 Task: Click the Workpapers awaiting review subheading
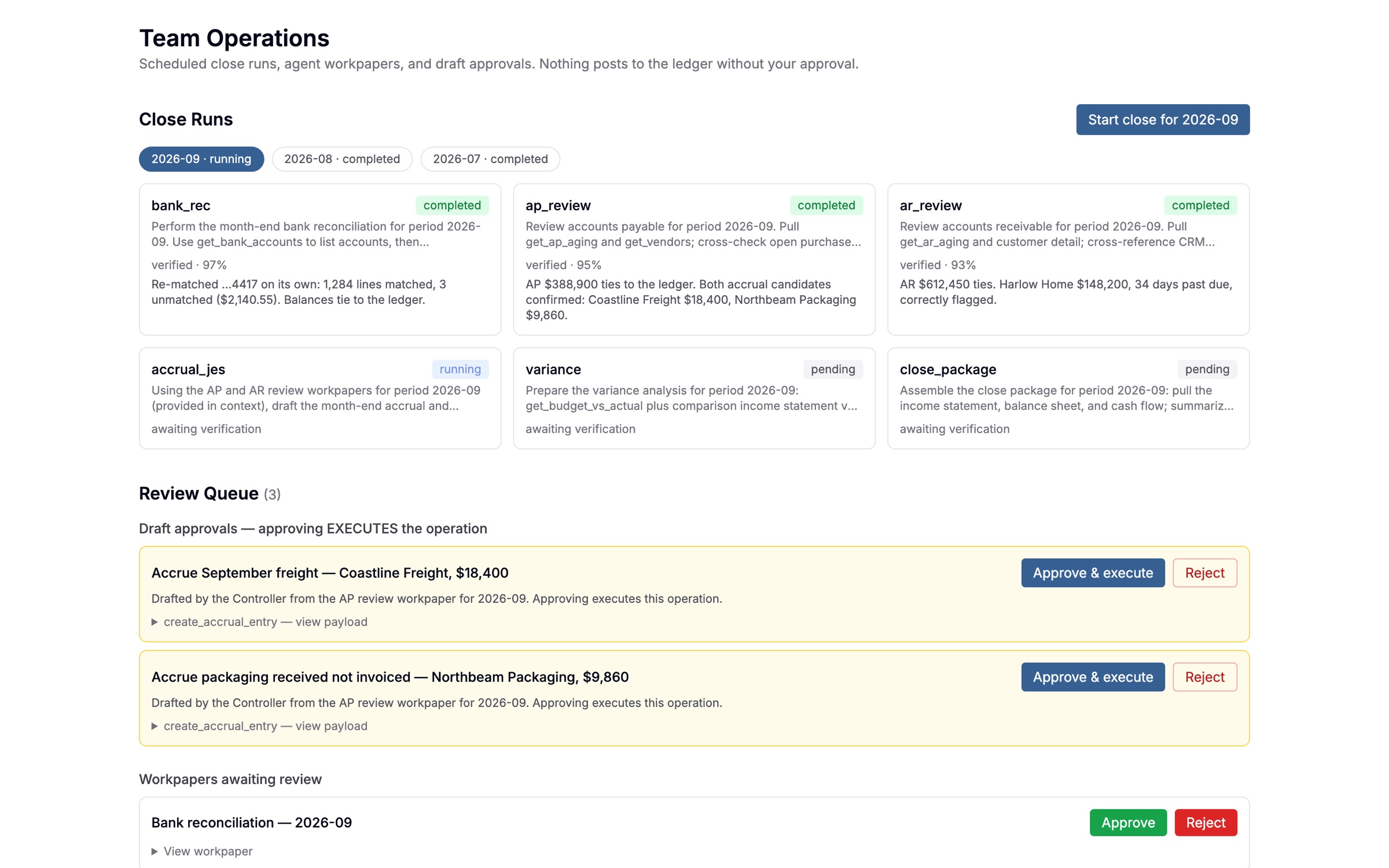point(230,779)
